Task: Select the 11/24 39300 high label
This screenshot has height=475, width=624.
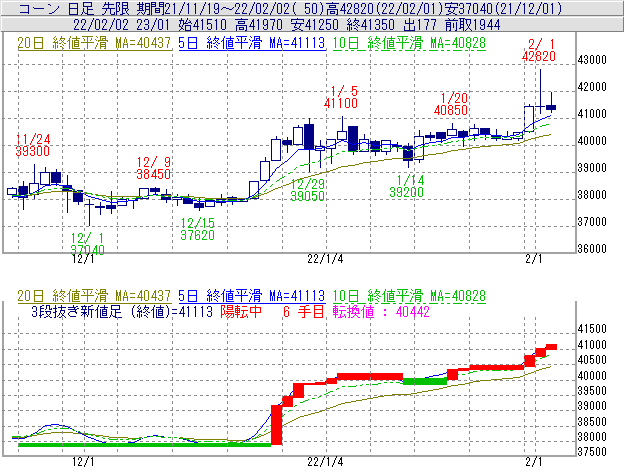Action: tap(33, 145)
